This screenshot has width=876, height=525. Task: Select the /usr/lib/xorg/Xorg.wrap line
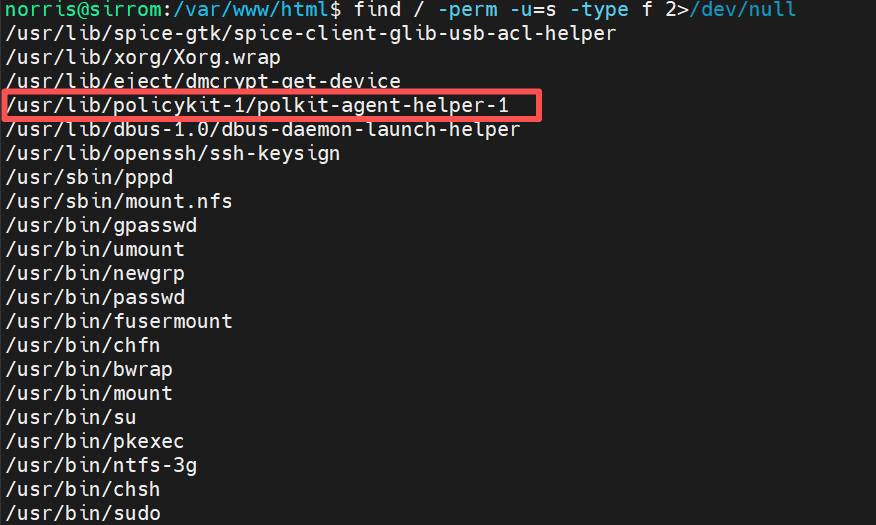[x=143, y=57]
